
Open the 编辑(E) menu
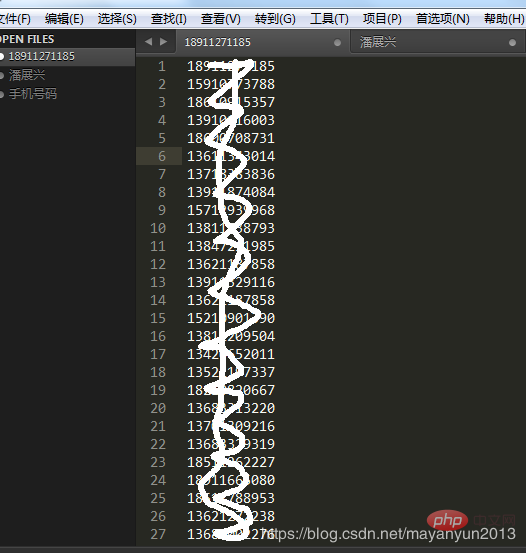[64, 19]
